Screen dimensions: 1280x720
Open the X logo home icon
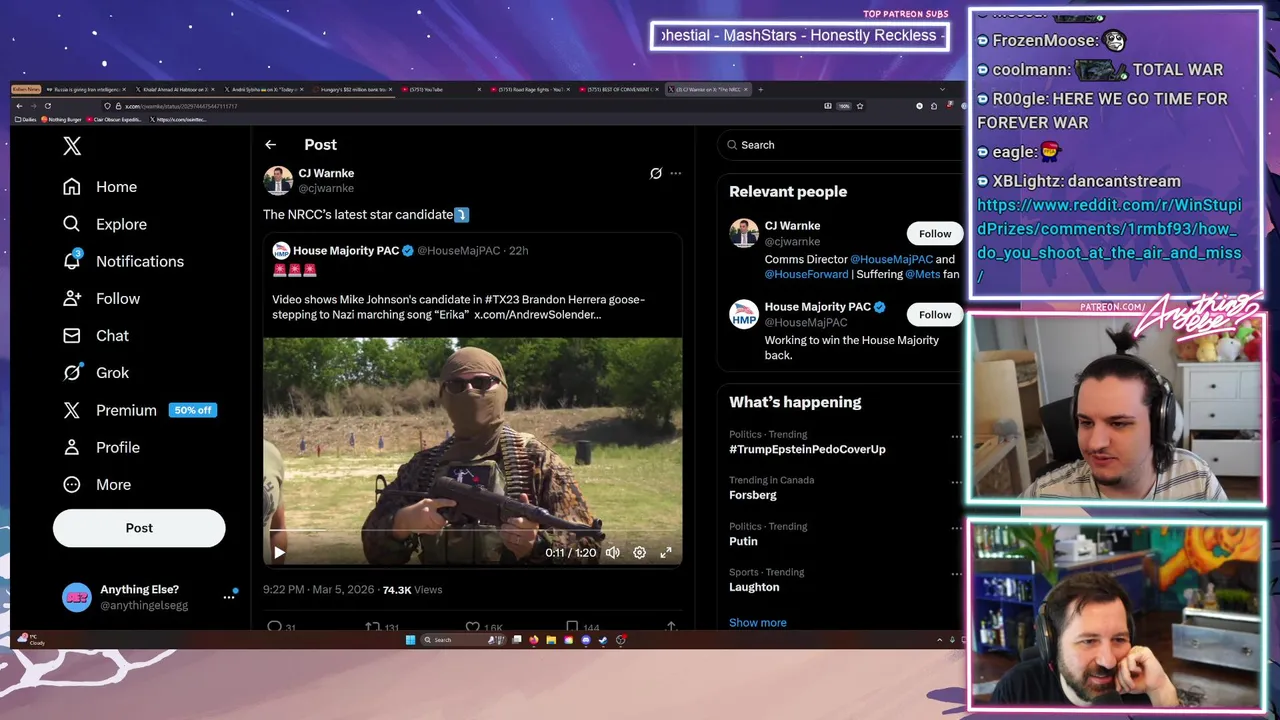72,146
